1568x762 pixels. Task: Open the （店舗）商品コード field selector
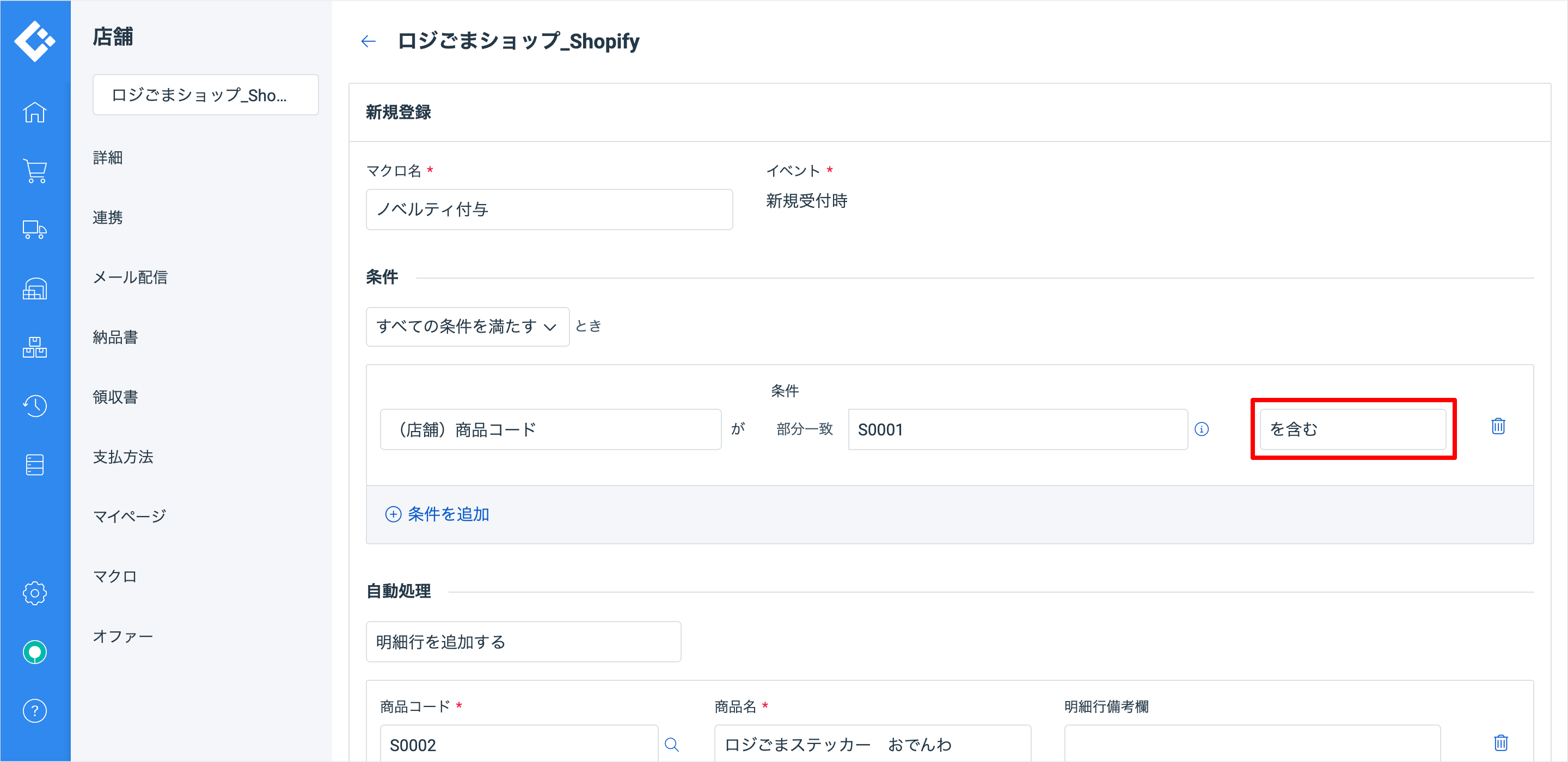550,429
